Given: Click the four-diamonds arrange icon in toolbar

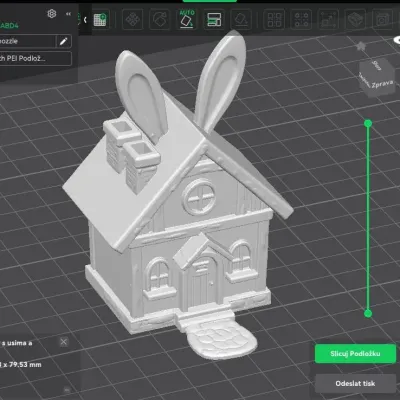Looking at the screenshot, I should [132, 20].
